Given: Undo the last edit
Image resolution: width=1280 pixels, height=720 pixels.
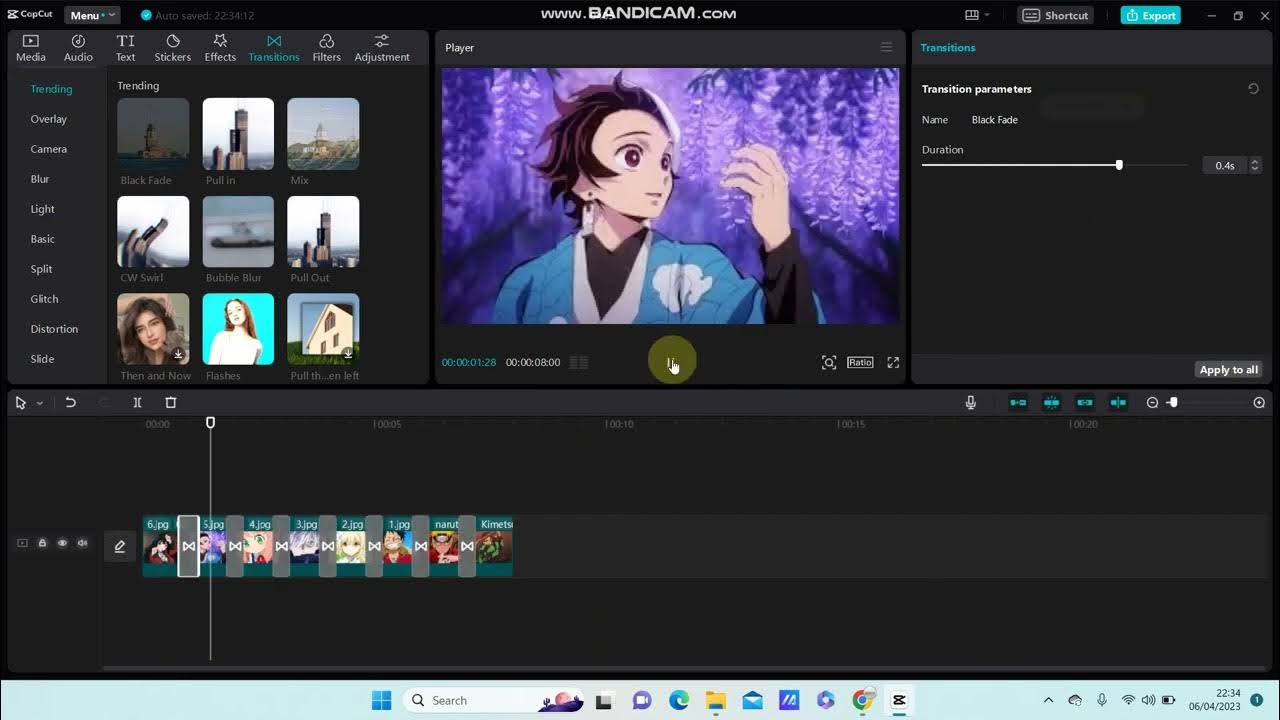Looking at the screenshot, I should tap(70, 402).
